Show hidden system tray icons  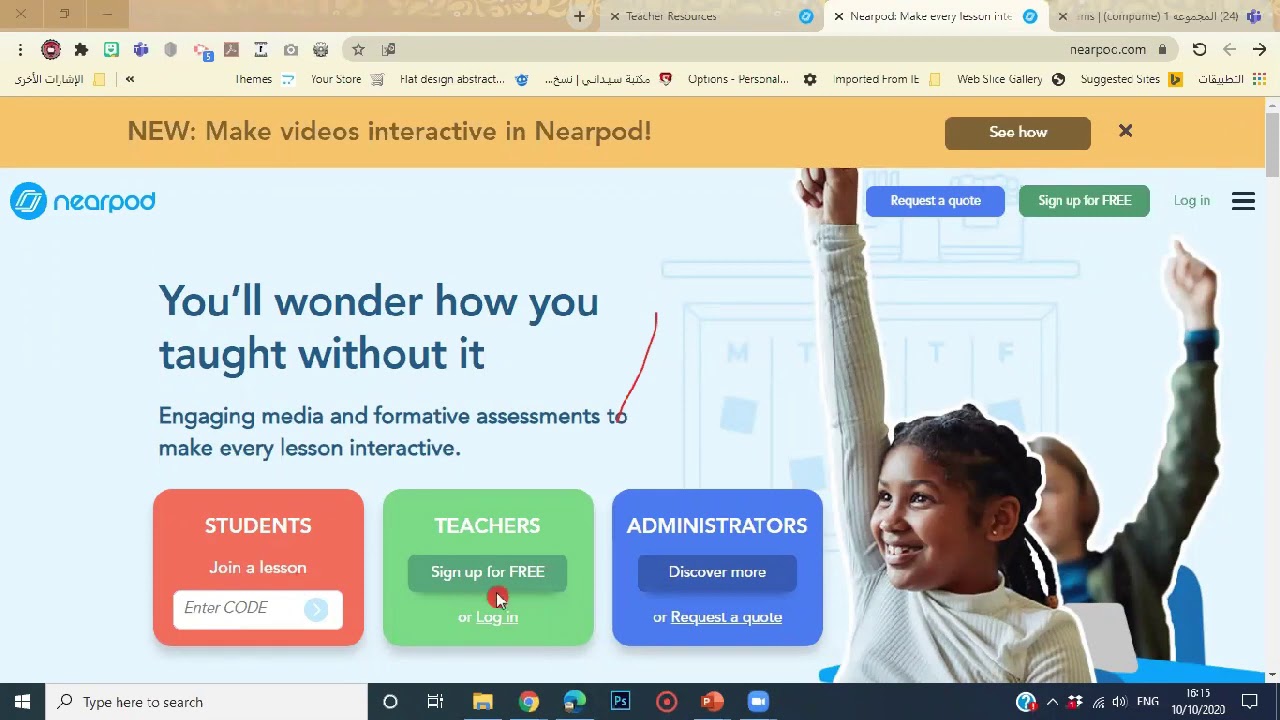tap(1052, 702)
